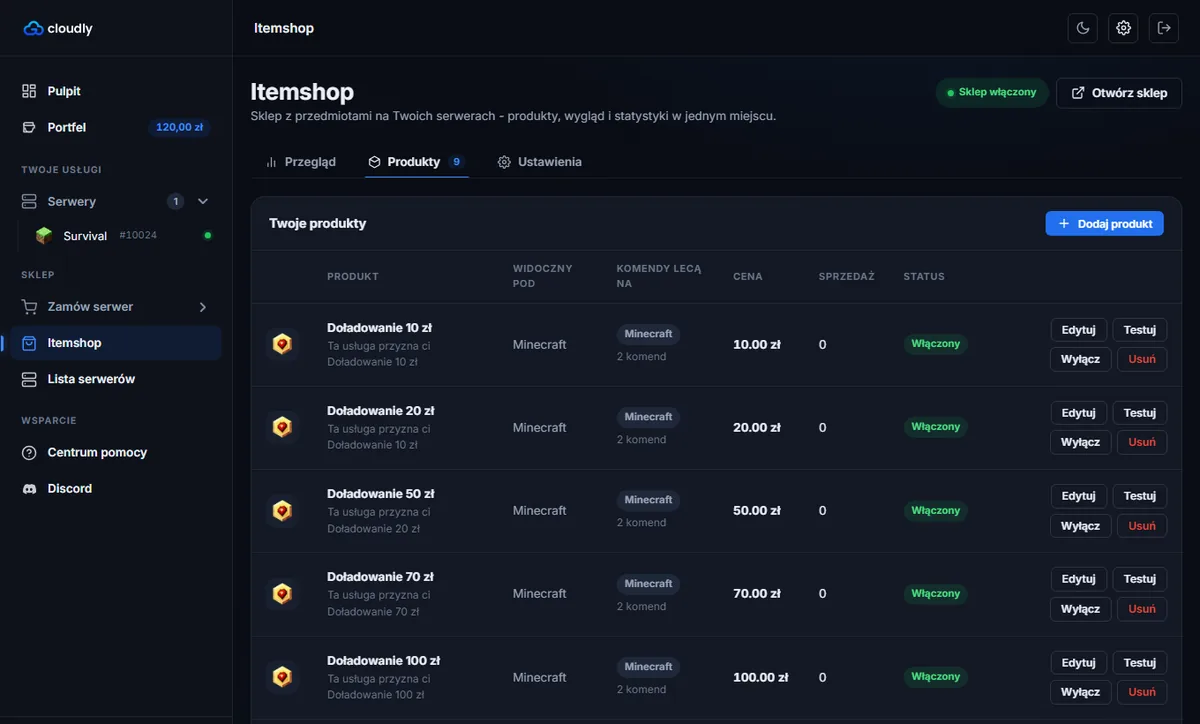This screenshot has height=724, width=1200.
Task: Click product icon for Doładowanie 10 zł
Action: 282,344
